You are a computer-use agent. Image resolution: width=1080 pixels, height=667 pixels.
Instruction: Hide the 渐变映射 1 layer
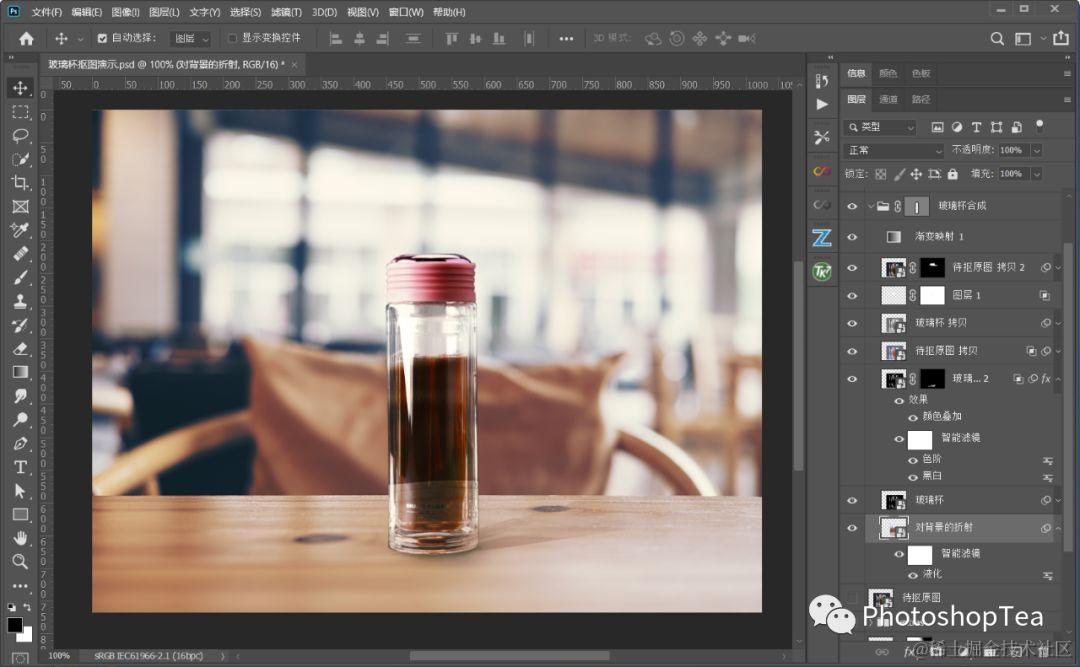pos(852,237)
